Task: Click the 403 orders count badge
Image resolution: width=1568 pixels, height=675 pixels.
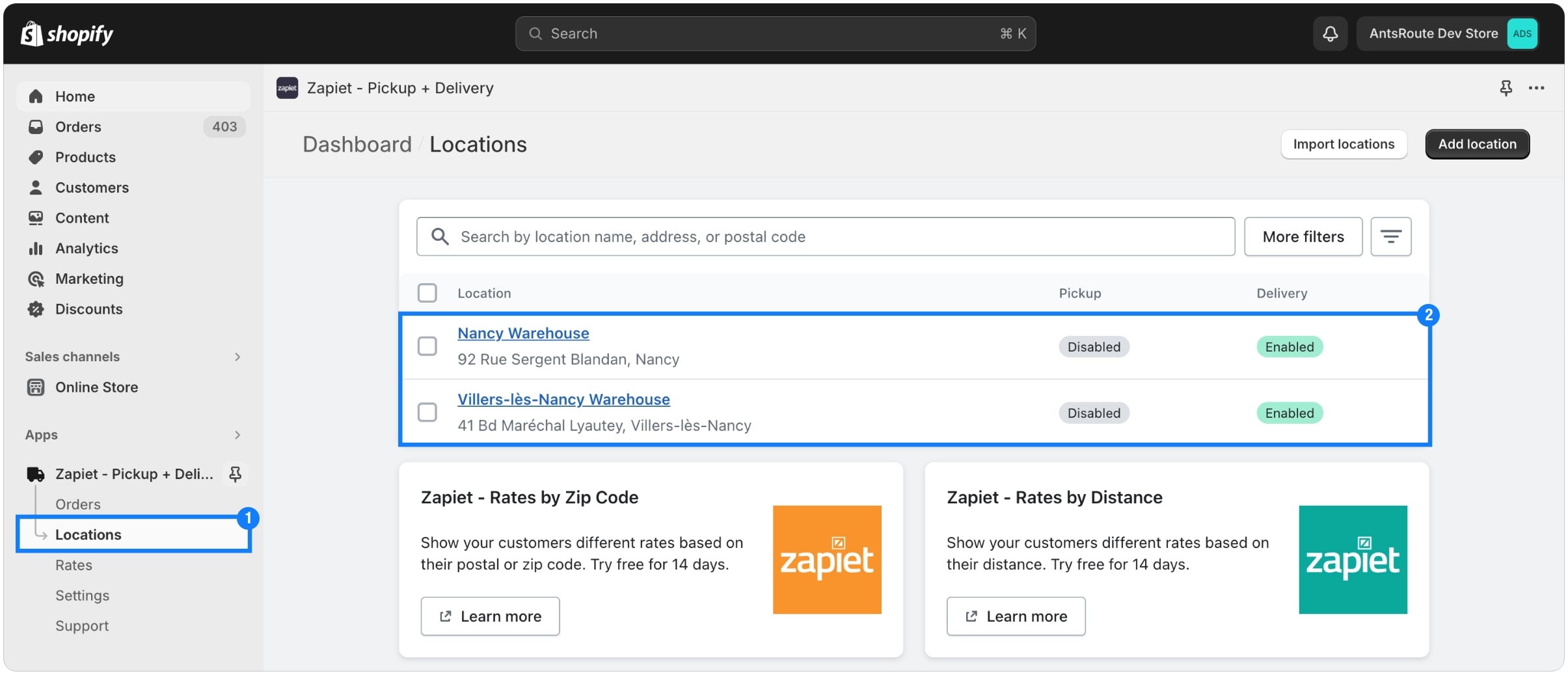Action: tap(224, 127)
